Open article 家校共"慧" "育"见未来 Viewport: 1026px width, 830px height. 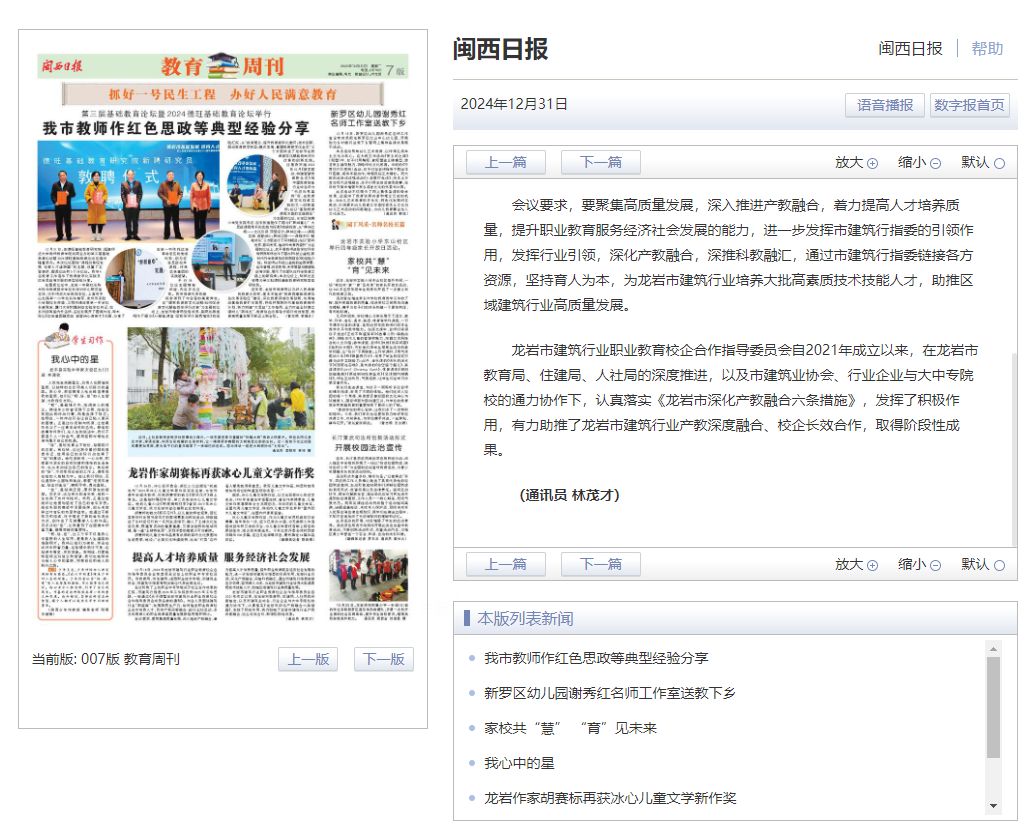click(x=570, y=728)
